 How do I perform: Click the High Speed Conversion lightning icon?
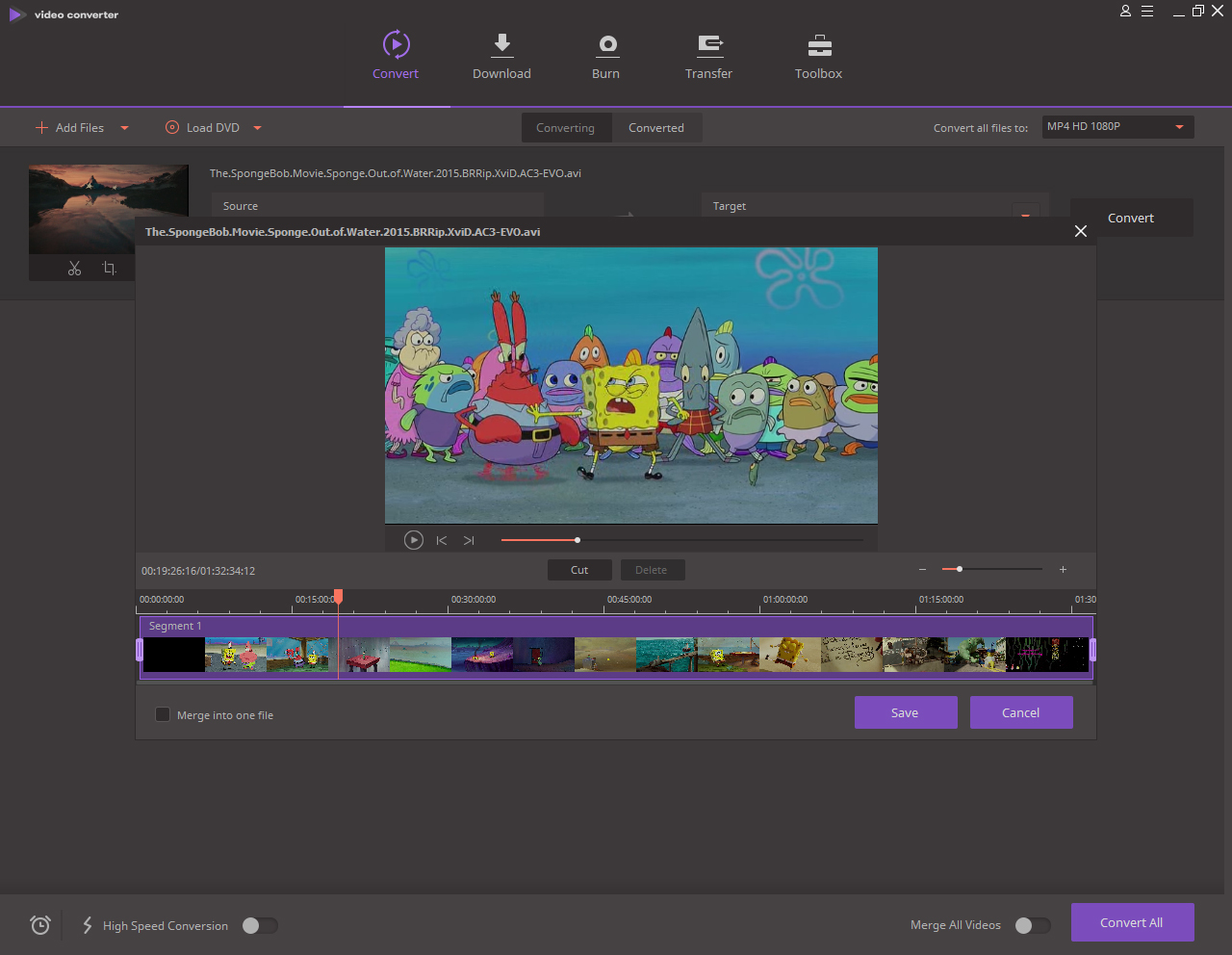coord(88,925)
